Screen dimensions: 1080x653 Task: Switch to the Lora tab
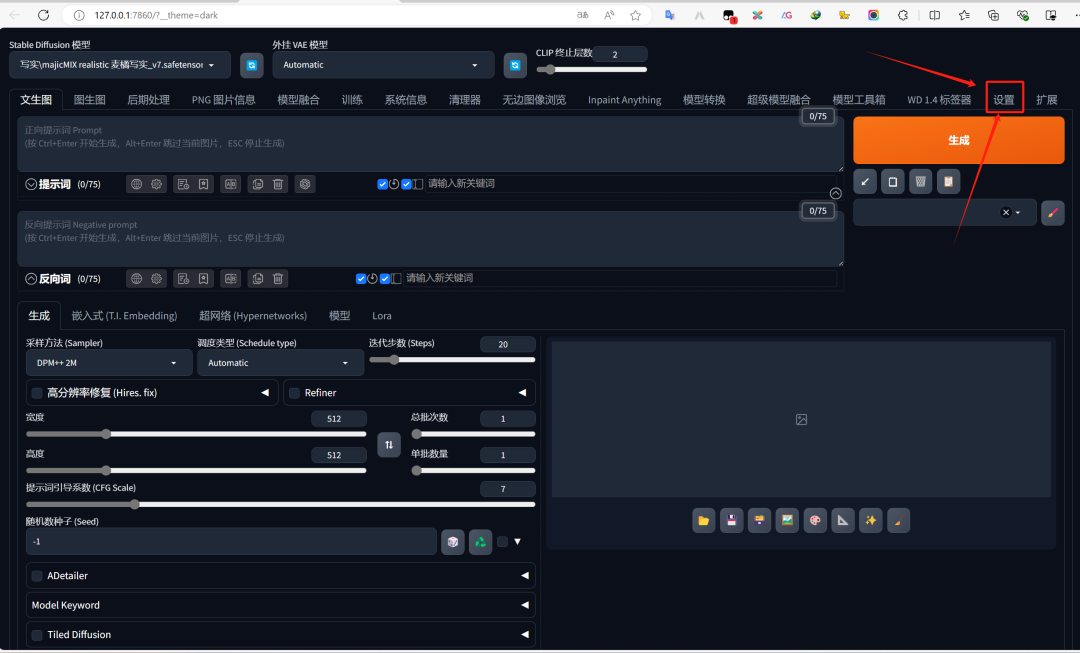pos(381,315)
